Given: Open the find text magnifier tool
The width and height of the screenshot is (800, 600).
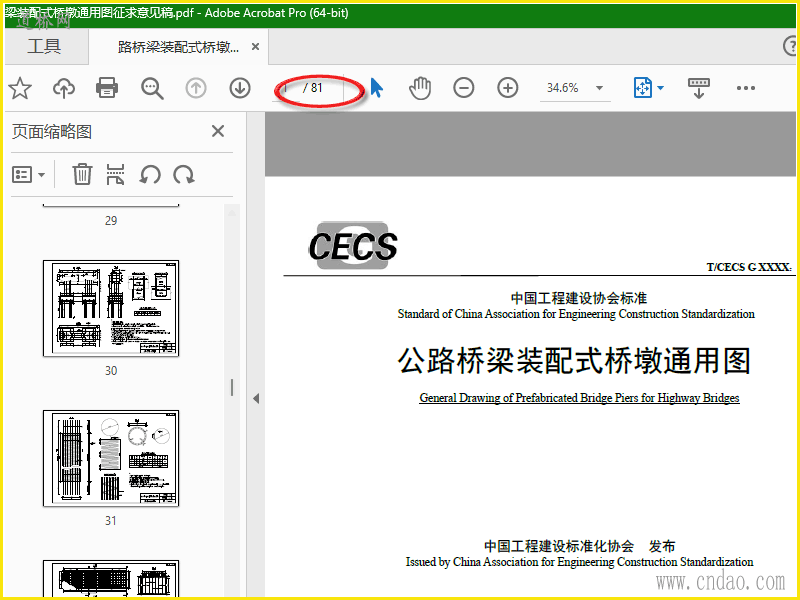Looking at the screenshot, I should pyautogui.click(x=152, y=88).
